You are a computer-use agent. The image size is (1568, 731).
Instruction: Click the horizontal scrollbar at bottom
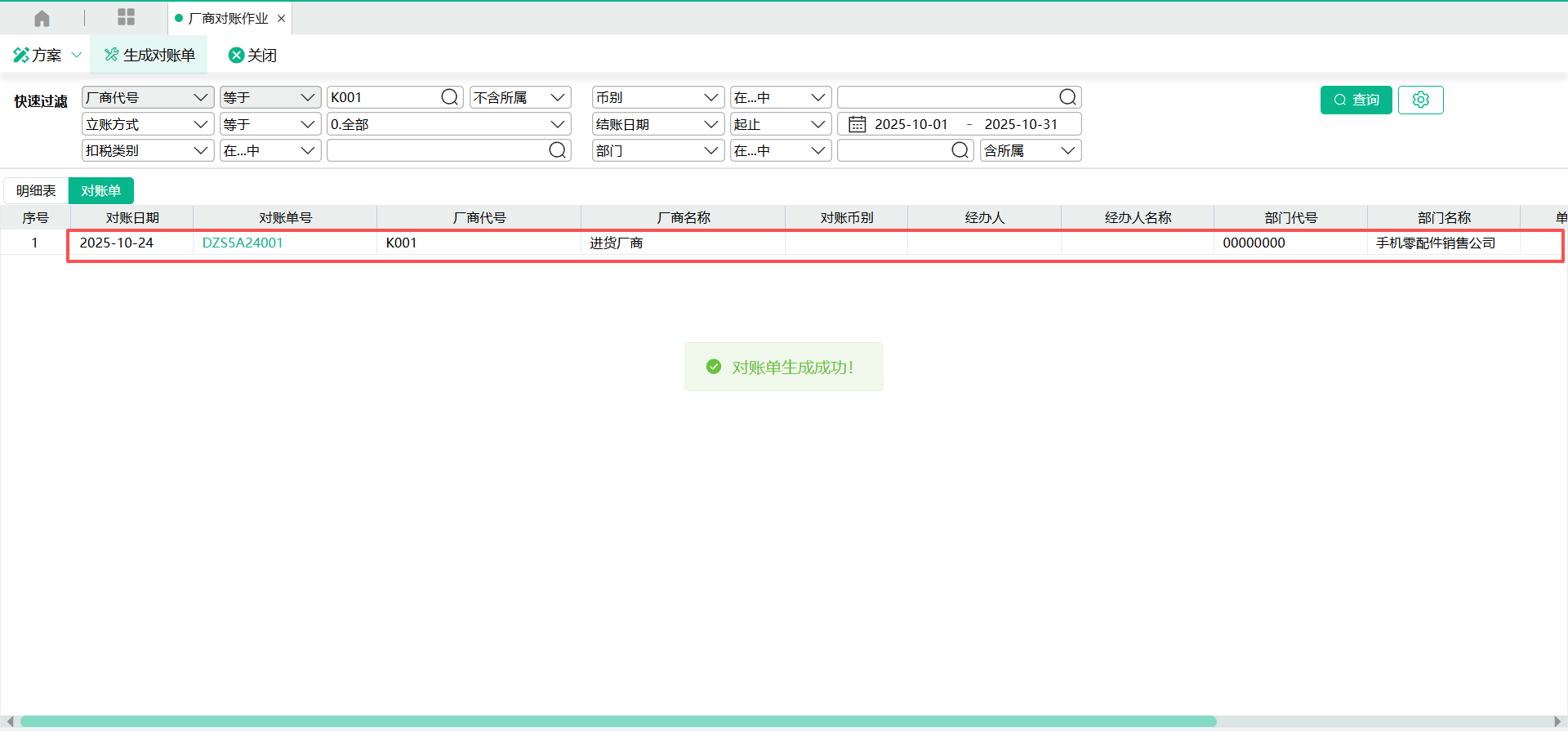point(617,721)
